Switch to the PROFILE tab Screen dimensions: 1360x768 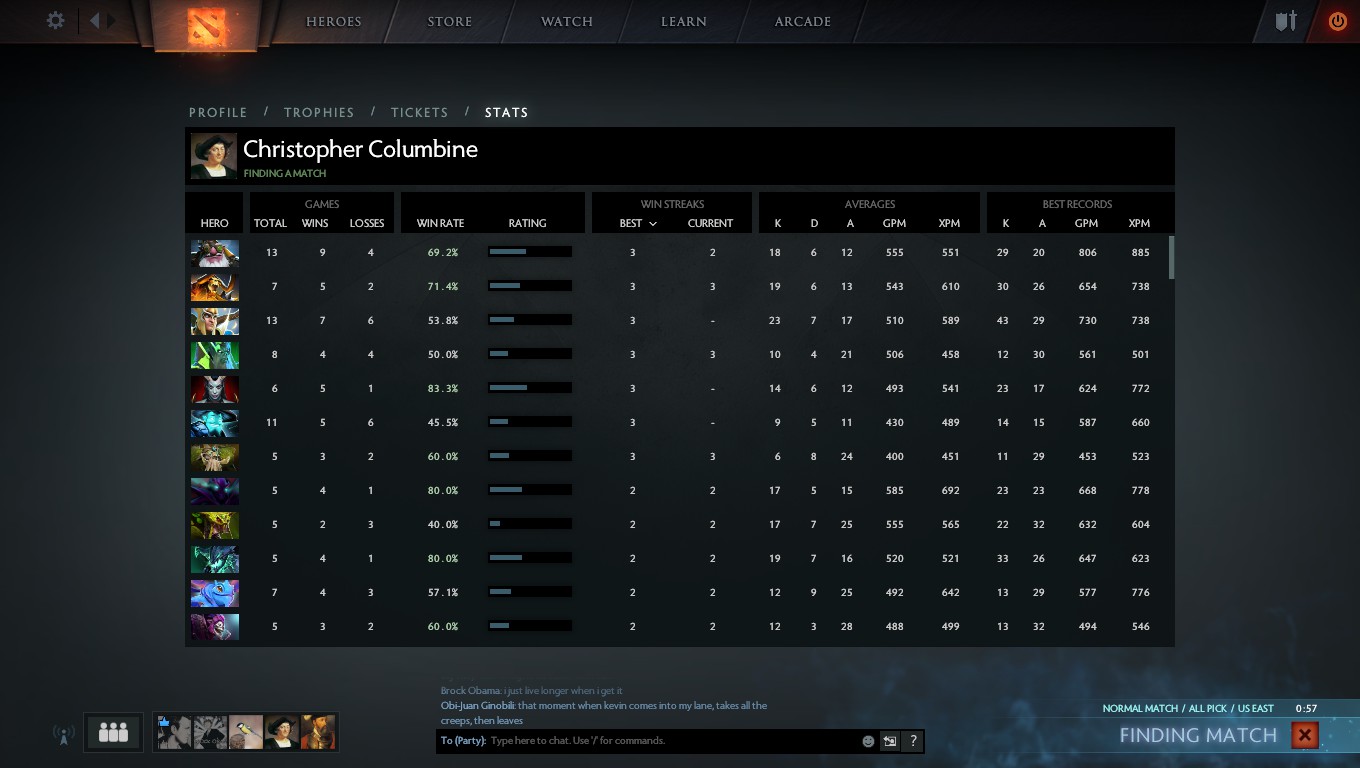point(218,113)
